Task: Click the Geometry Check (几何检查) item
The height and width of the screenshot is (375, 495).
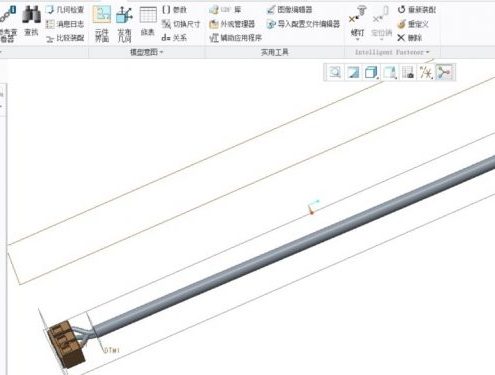Action: pos(65,10)
